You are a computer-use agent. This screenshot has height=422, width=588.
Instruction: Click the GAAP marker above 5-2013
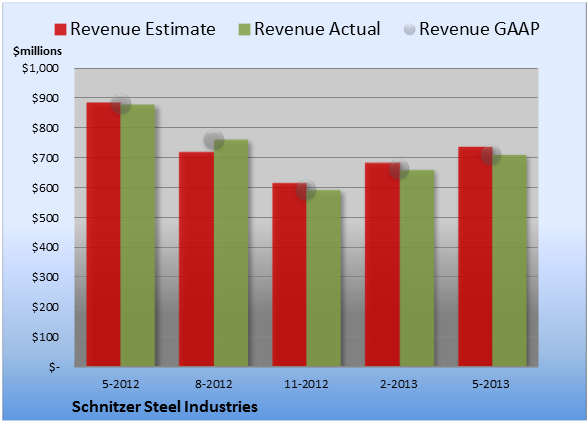(x=491, y=155)
